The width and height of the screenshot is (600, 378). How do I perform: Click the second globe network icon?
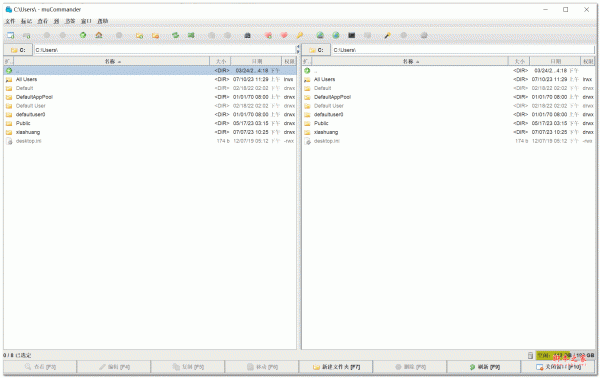coord(336,36)
